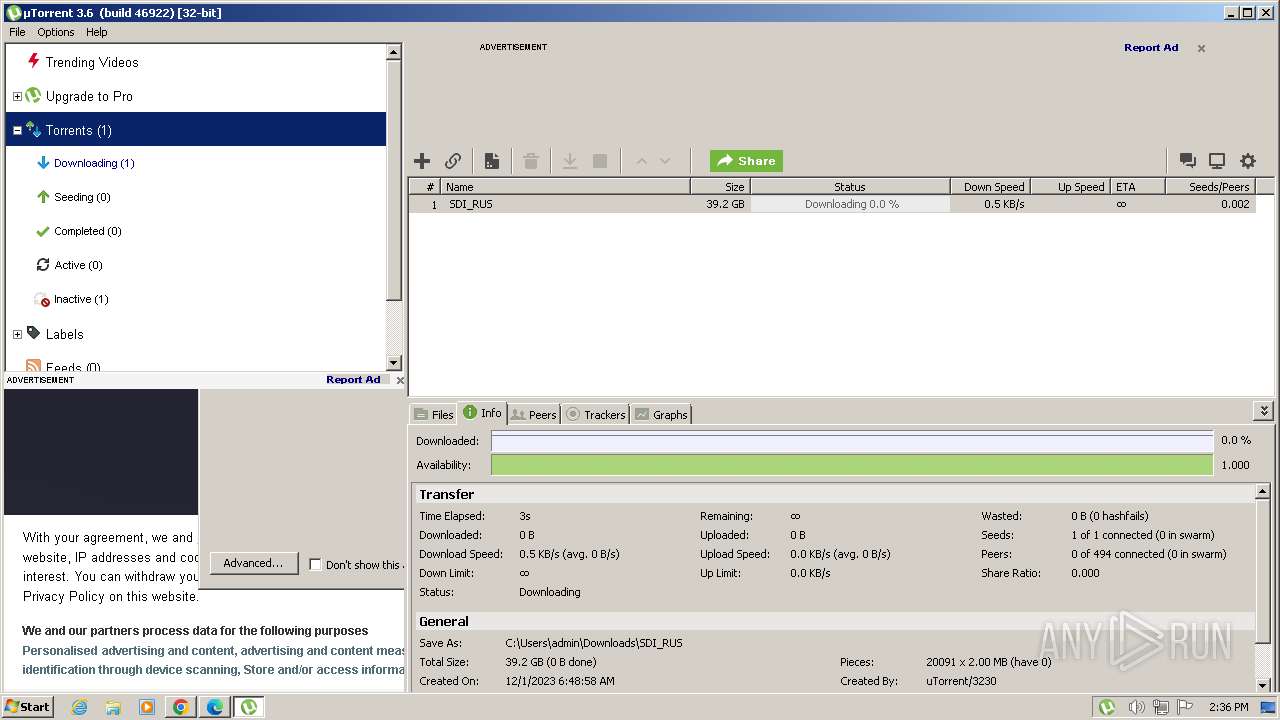Sort torrents by Status column header
This screenshot has width=1280, height=720.
click(x=850, y=187)
